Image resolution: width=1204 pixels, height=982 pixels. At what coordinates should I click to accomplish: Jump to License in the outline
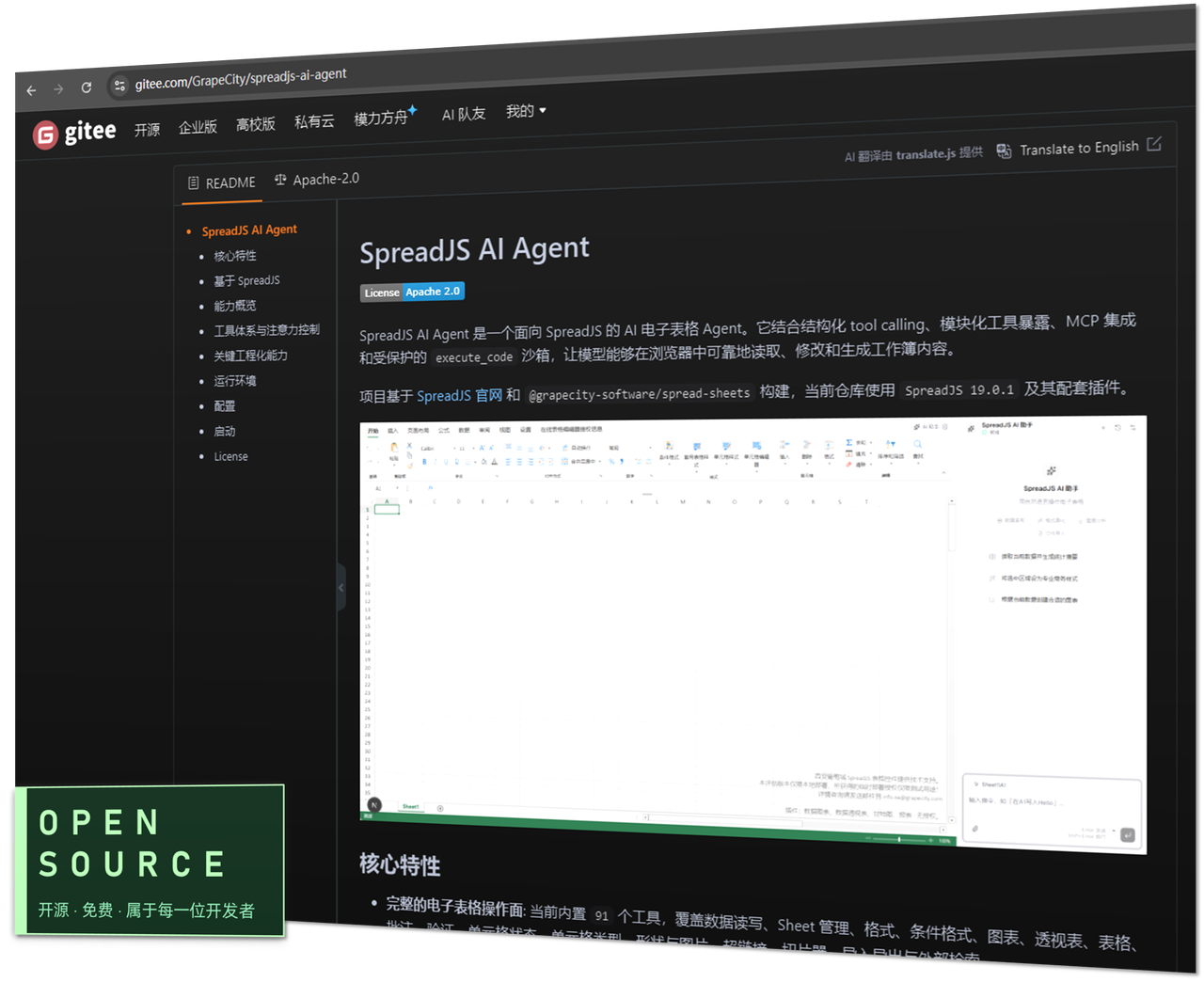[230, 456]
